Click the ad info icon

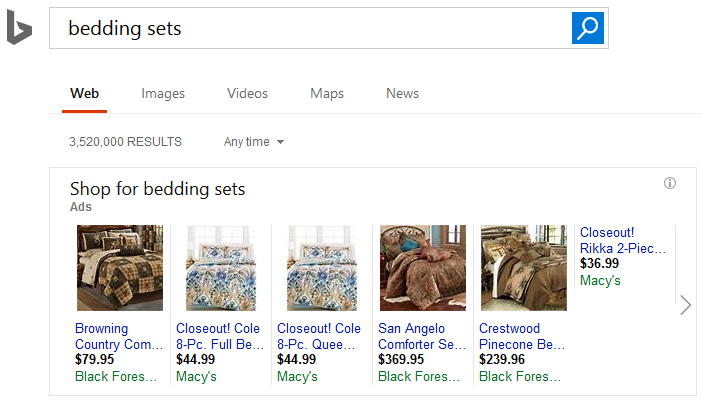(670, 183)
